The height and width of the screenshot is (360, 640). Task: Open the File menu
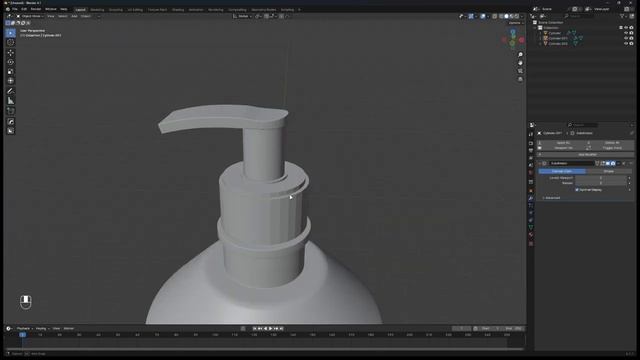(15, 9)
